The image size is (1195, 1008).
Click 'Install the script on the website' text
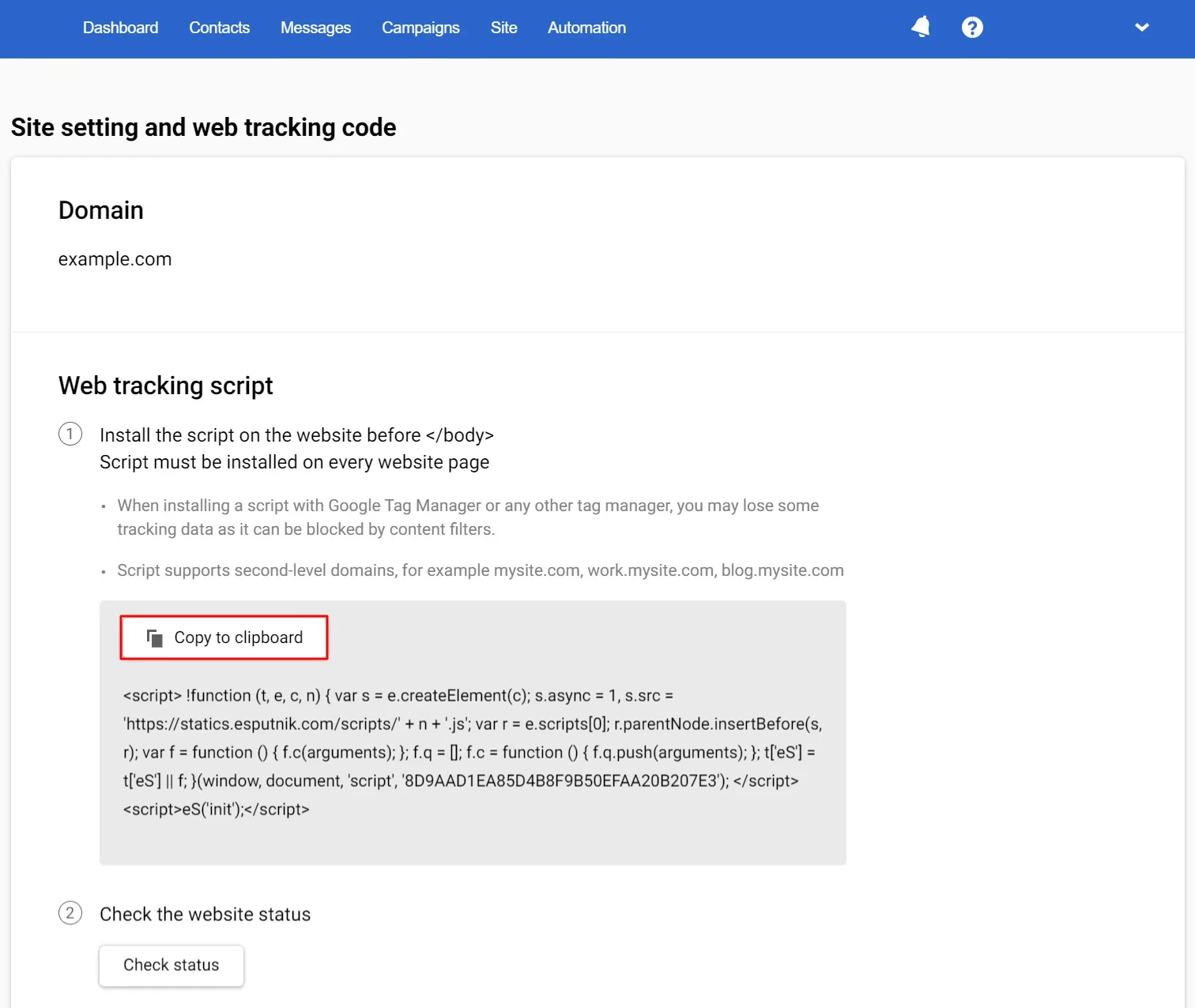[296, 435]
